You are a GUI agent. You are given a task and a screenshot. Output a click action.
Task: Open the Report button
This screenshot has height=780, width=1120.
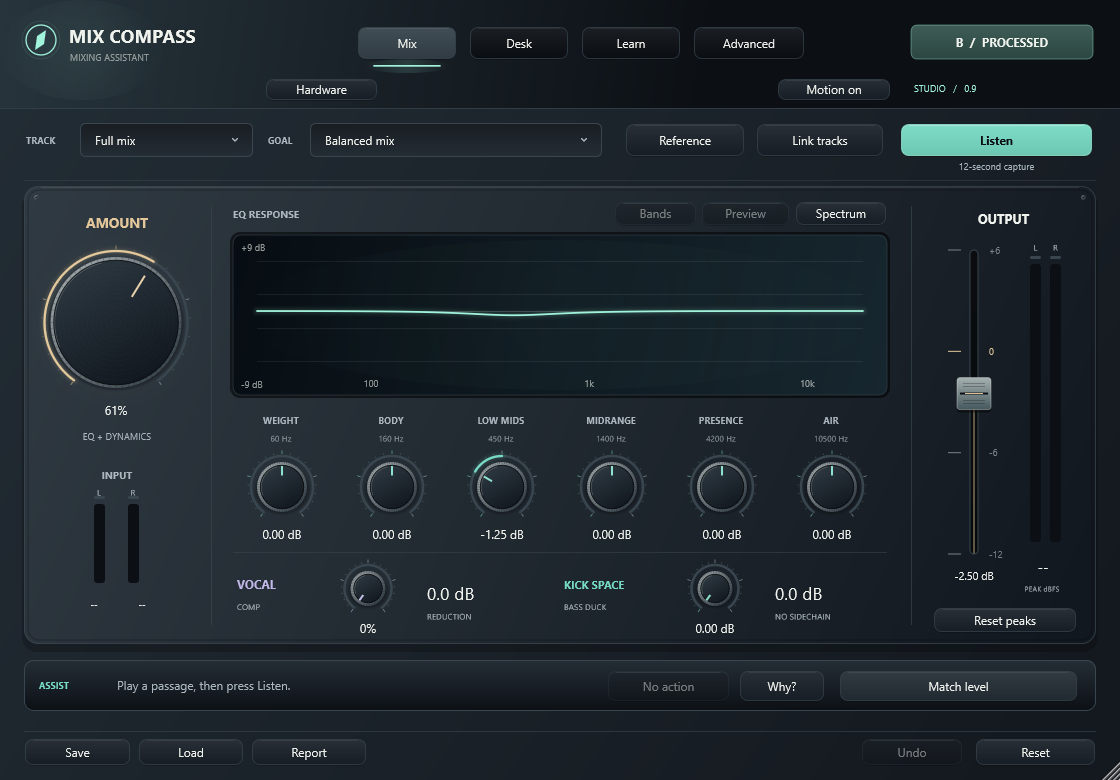coord(309,752)
